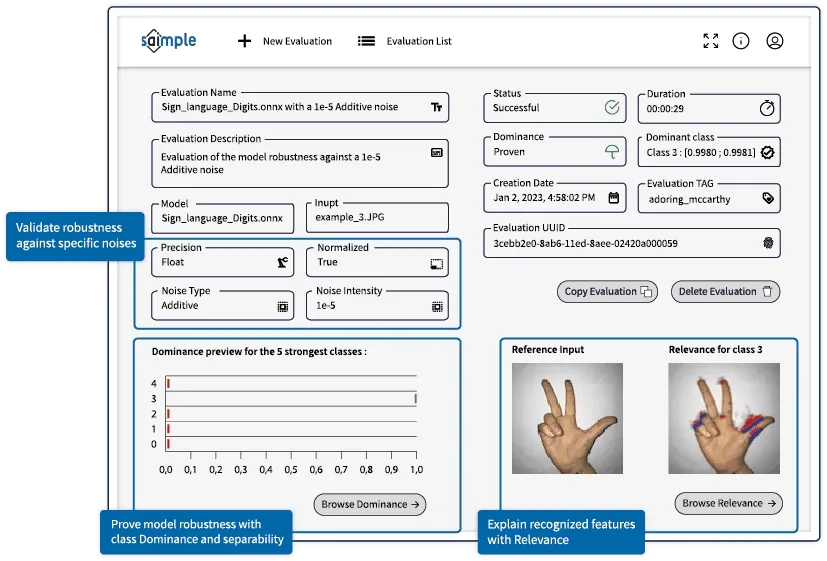This screenshot has width=827, height=561.
Task: Click the green bar for class 3
Action: [x=416, y=399]
